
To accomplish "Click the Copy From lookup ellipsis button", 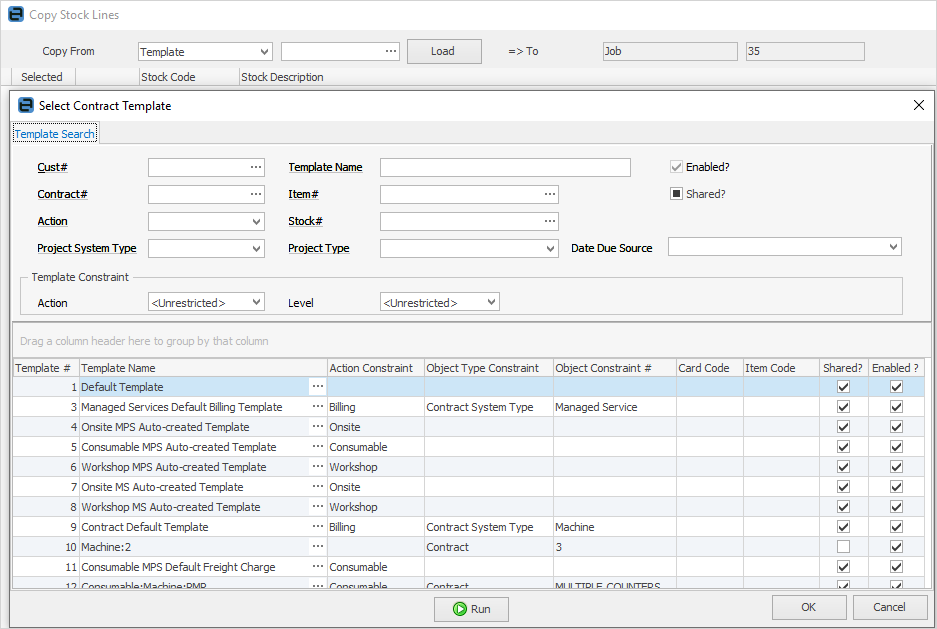I will (390, 51).
